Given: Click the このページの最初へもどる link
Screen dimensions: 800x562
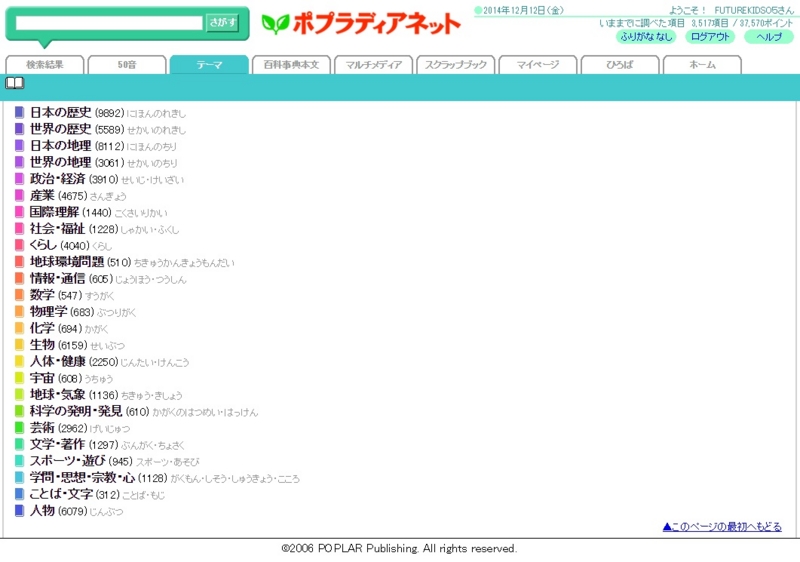Looking at the screenshot, I should [x=722, y=527].
